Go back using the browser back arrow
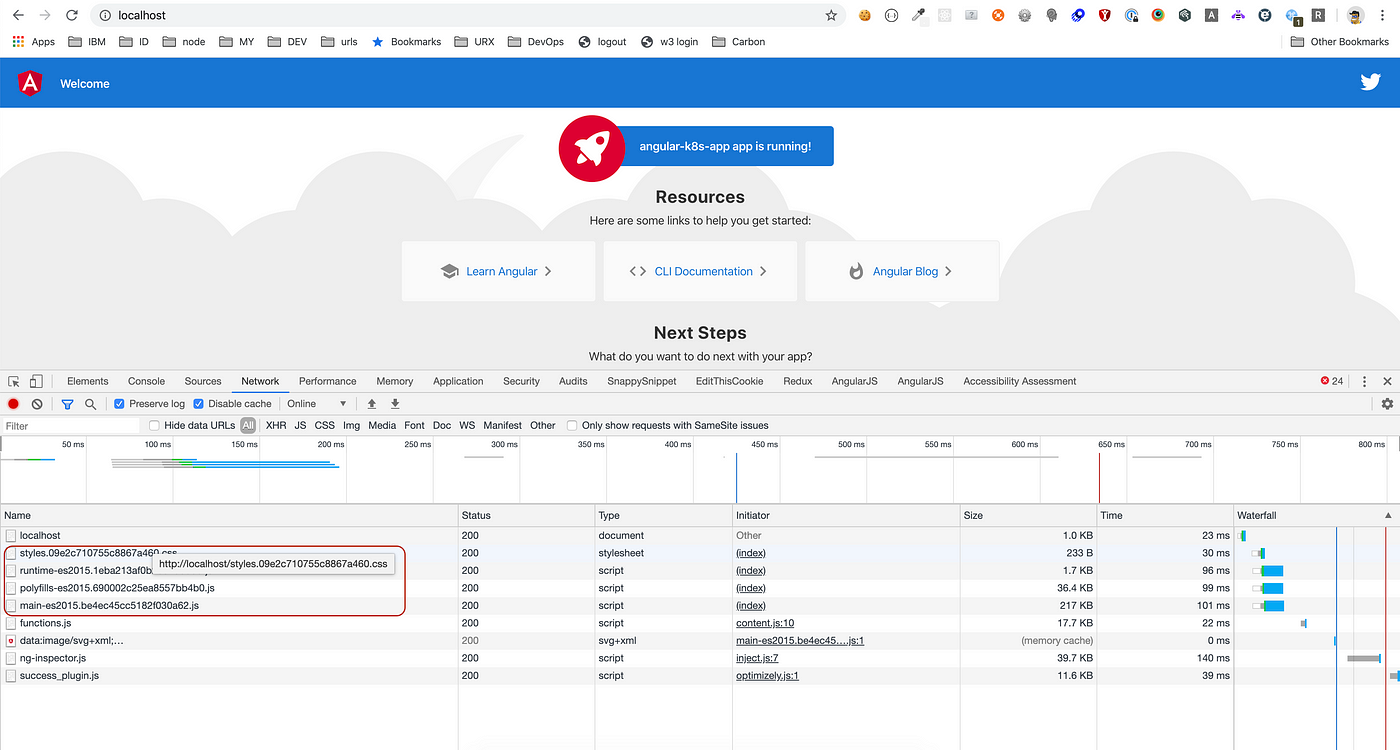The height and width of the screenshot is (750, 1400). point(18,15)
